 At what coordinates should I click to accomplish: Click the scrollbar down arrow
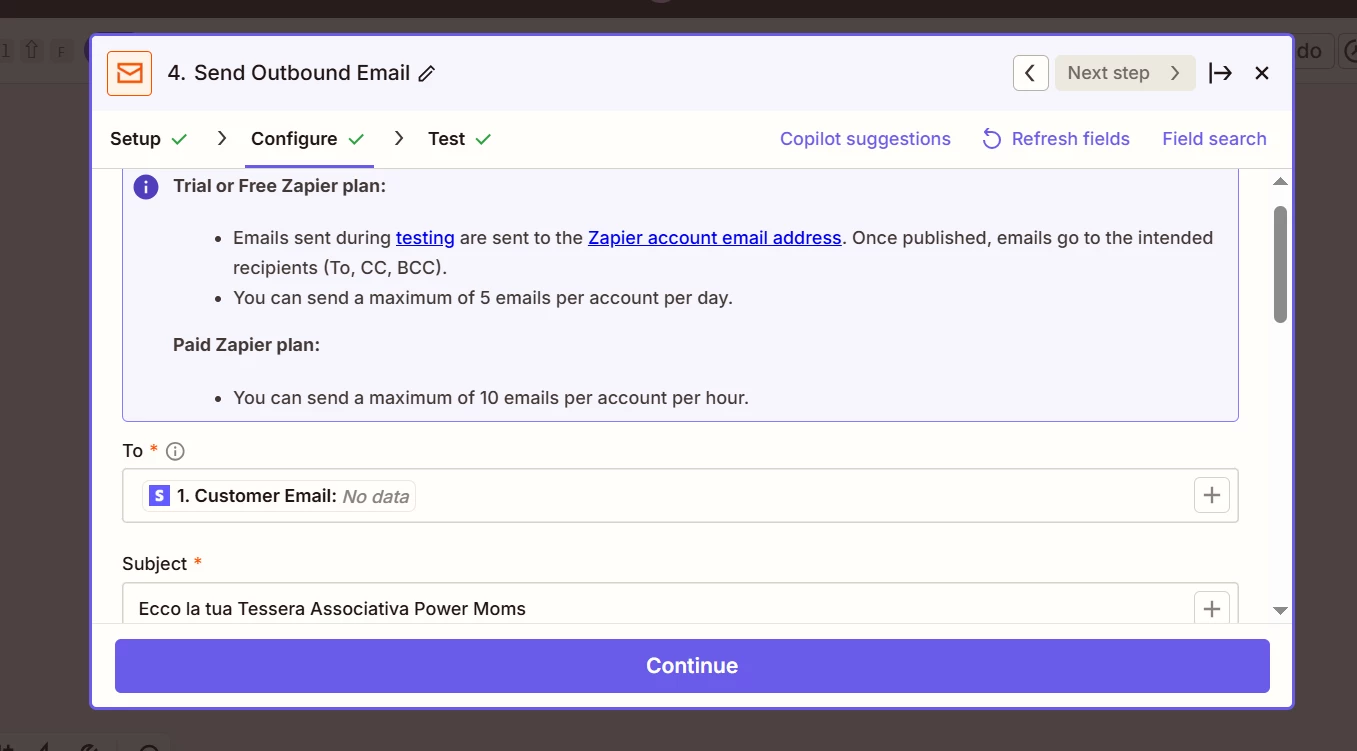pos(1280,610)
